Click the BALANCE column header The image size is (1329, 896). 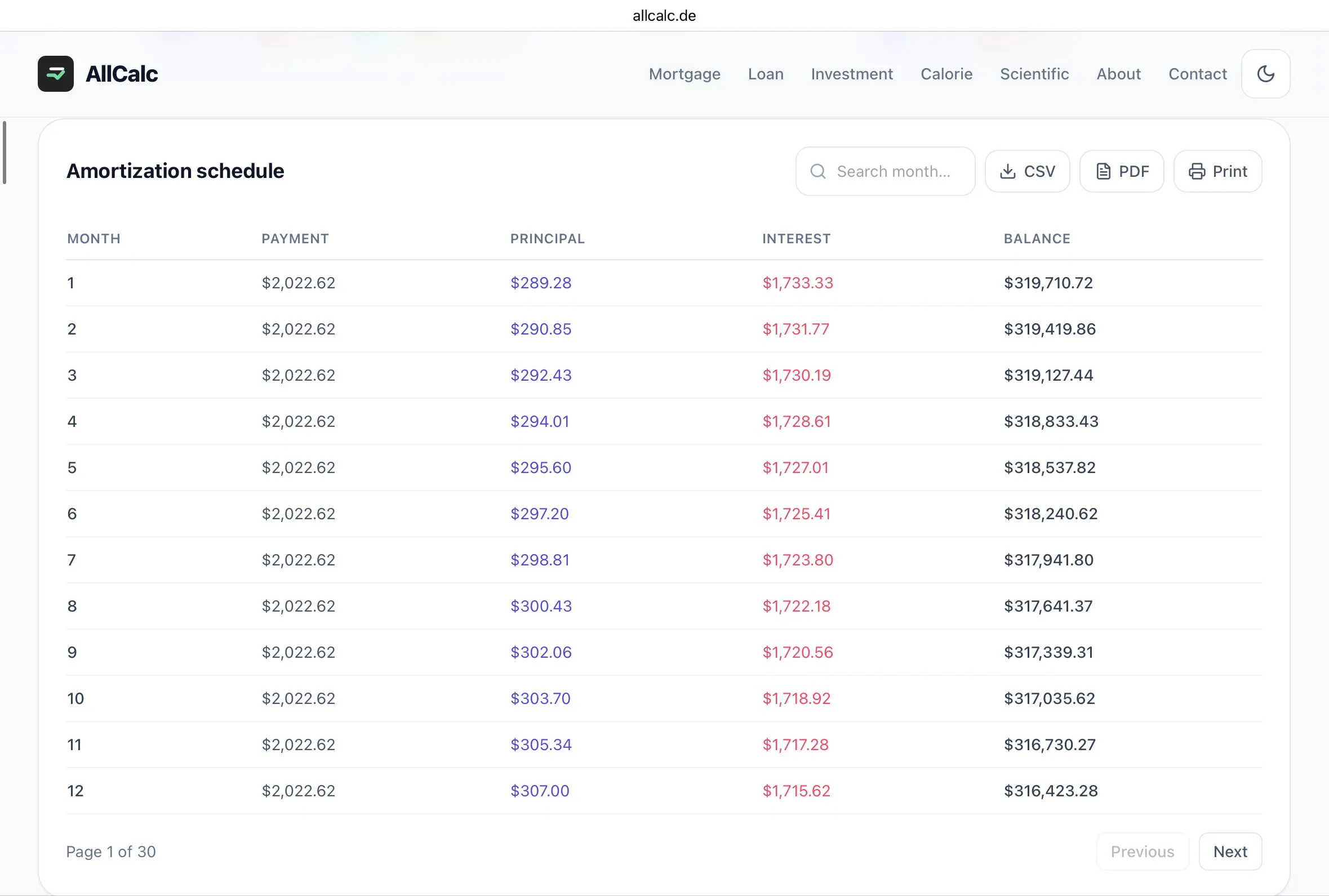tap(1037, 239)
